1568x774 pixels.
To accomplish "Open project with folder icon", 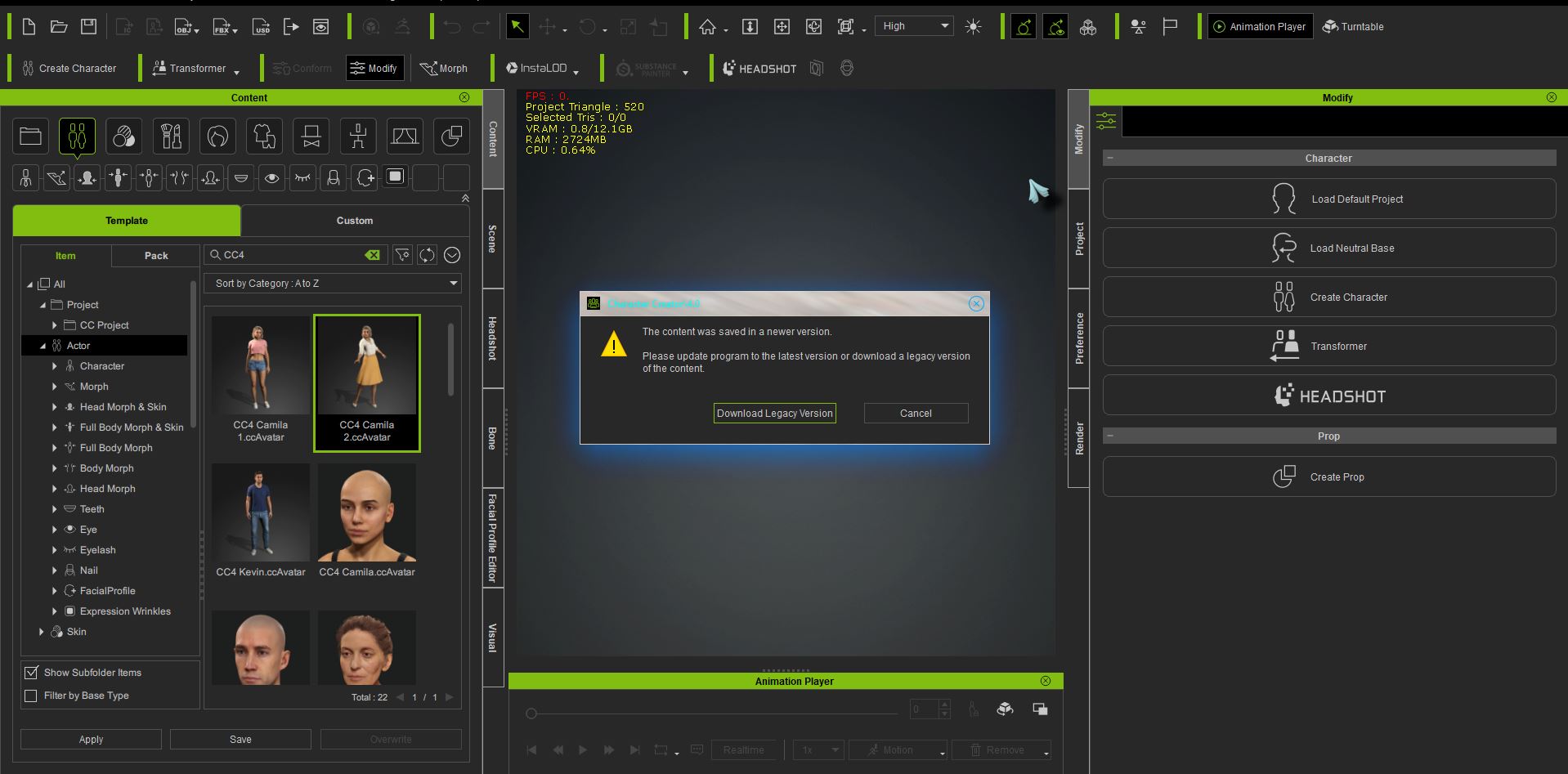I will click(x=59, y=27).
